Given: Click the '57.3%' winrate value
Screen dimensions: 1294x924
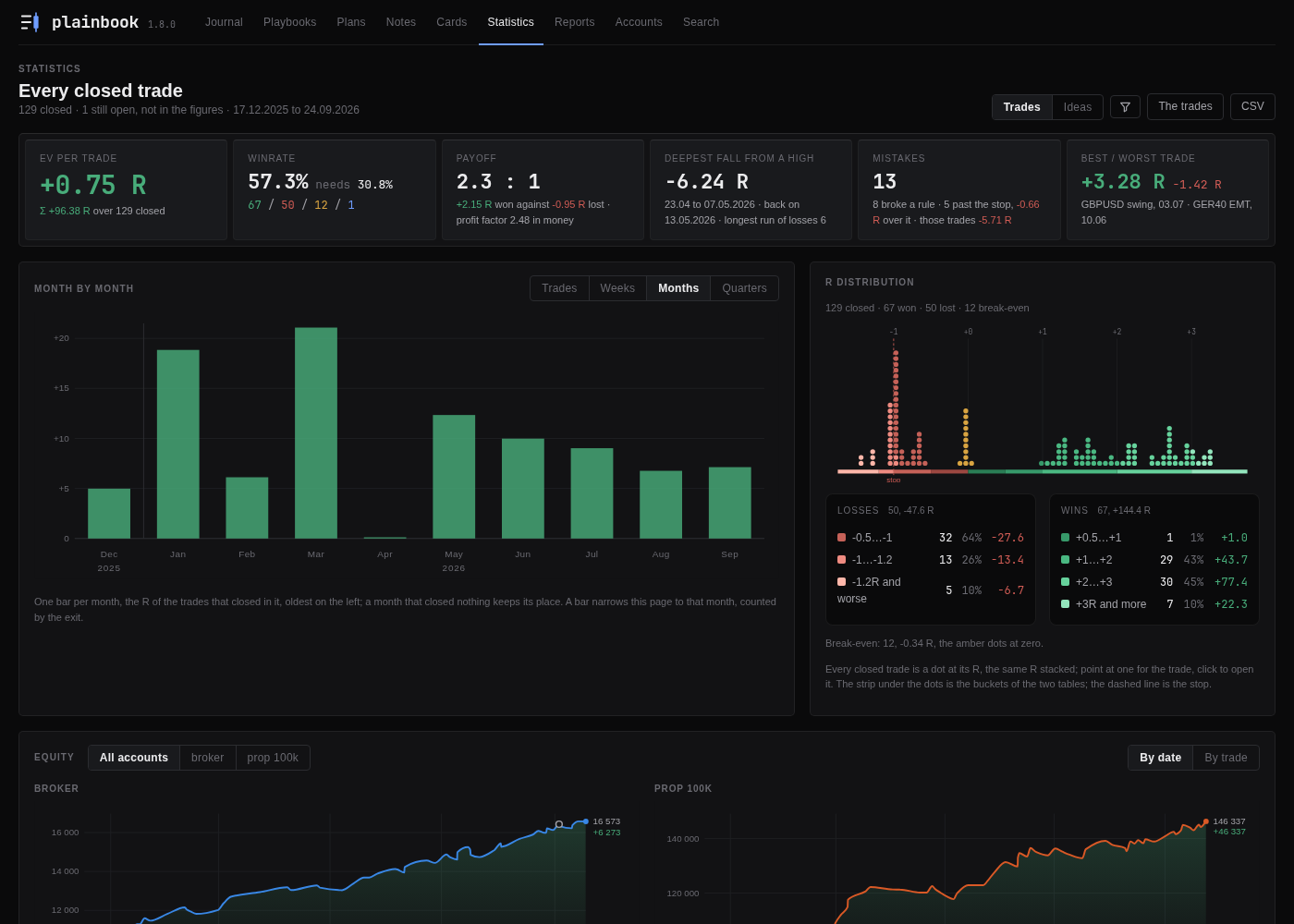Looking at the screenshot, I should tap(278, 182).
